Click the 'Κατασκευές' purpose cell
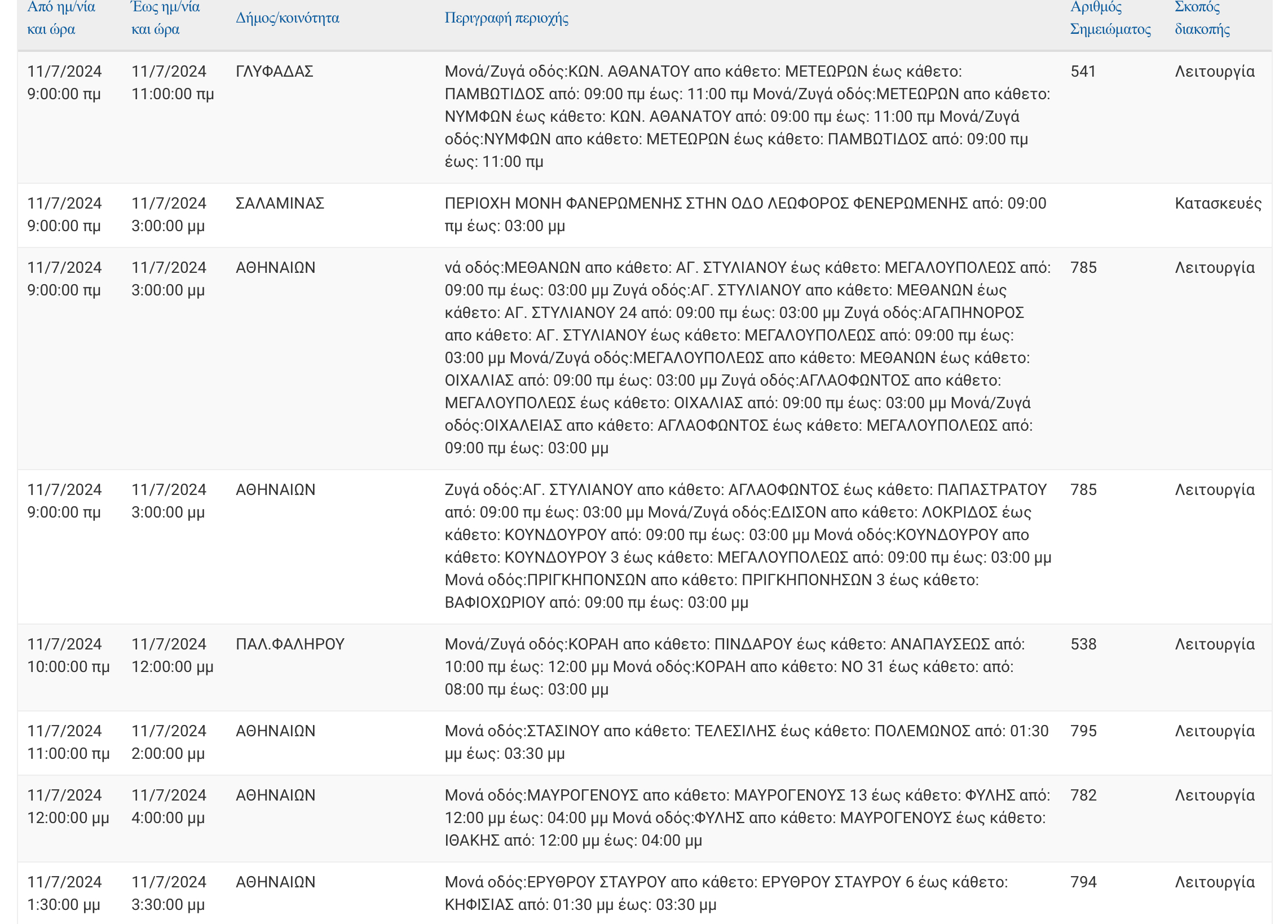Viewport: 1288px width, 924px height. (1218, 203)
